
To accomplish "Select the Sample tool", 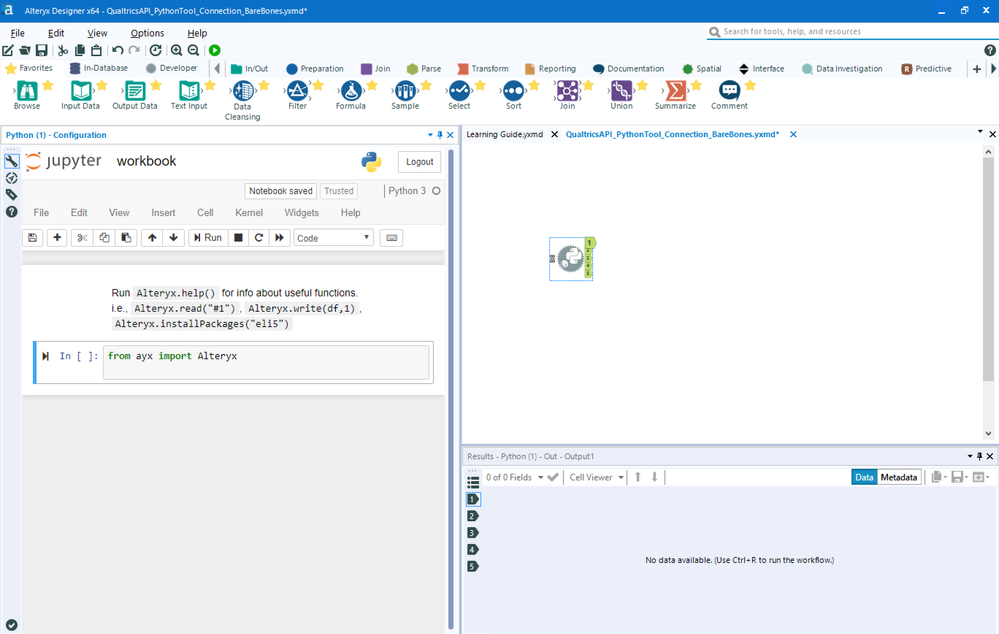I will pos(405,96).
